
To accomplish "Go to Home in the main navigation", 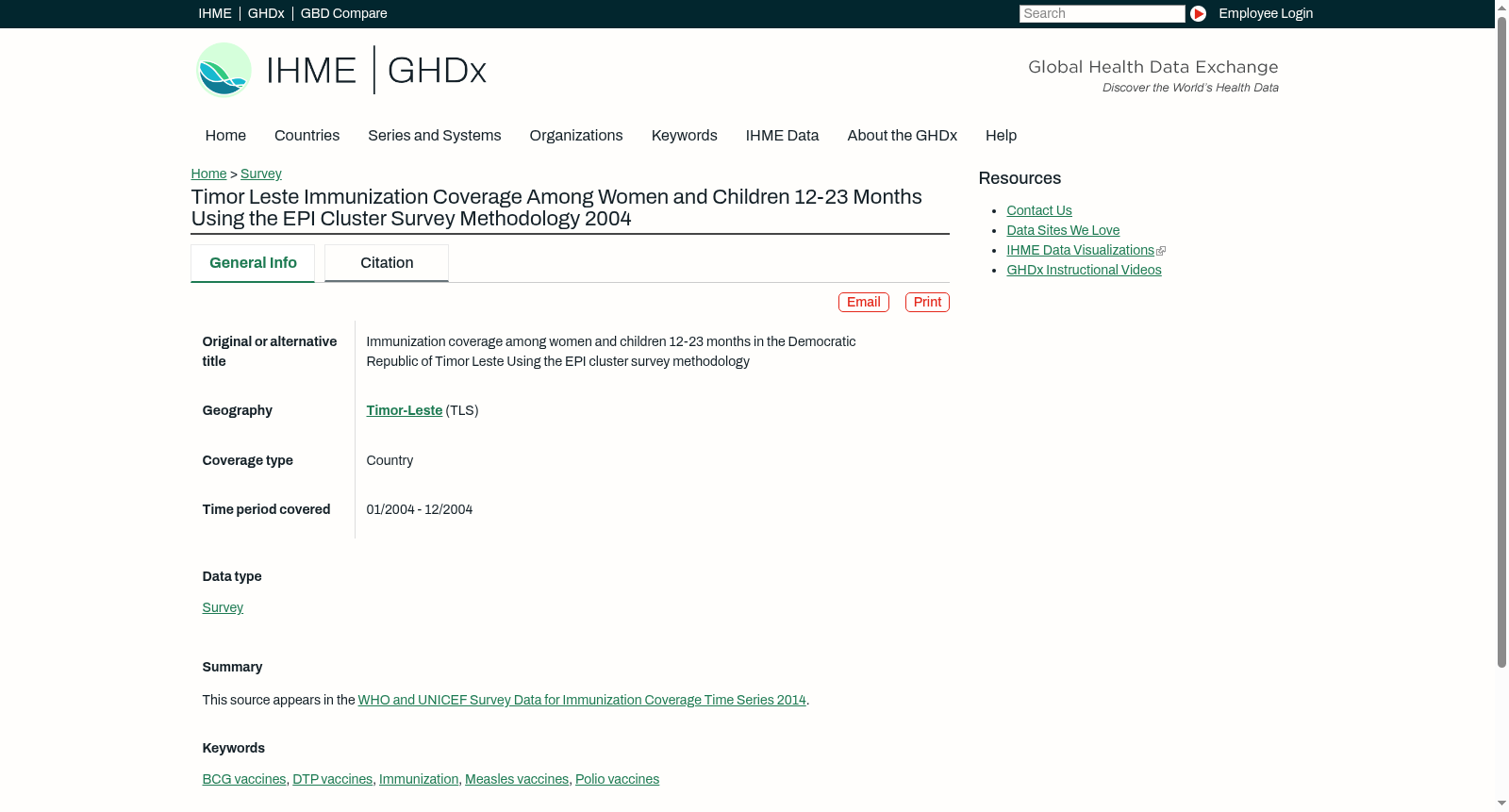I will (x=225, y=136).
